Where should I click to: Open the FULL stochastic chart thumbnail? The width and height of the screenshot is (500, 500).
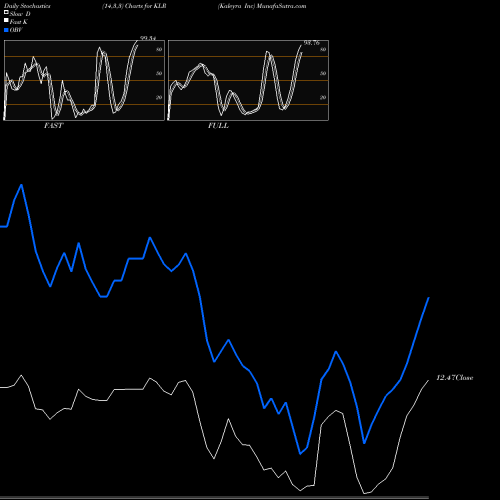point(248,80)
